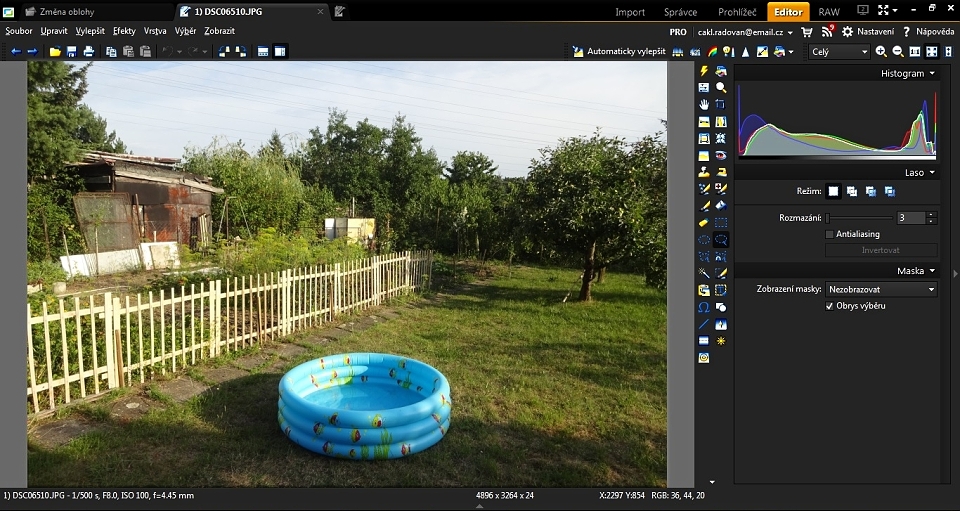Select the first Režim selection mode
960x511 pixels.
coord(833,191)
